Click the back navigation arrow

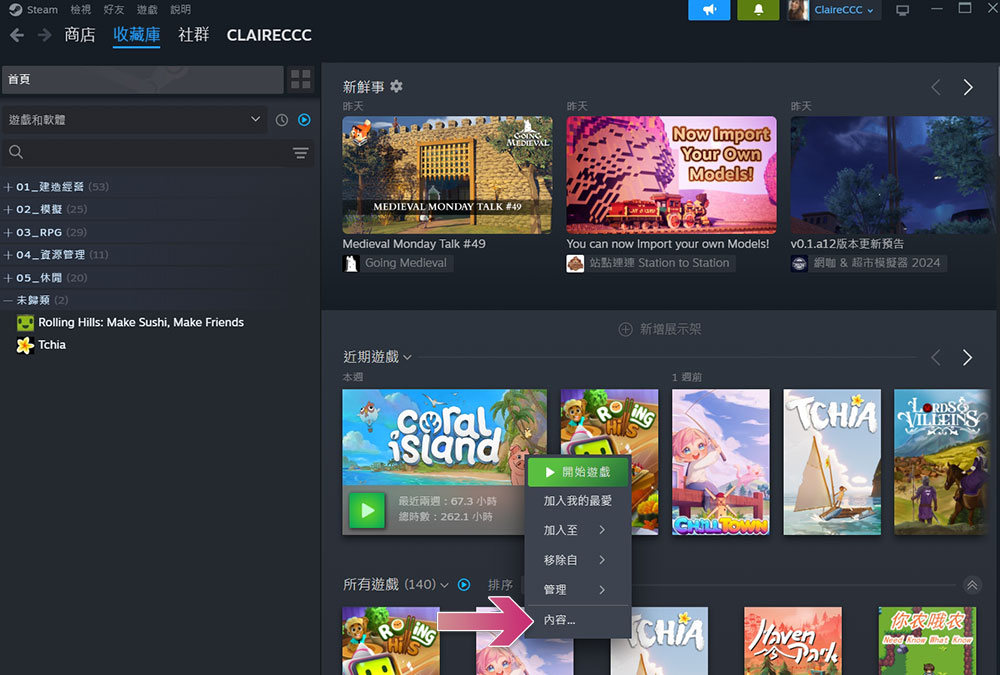tap(16, 34)
